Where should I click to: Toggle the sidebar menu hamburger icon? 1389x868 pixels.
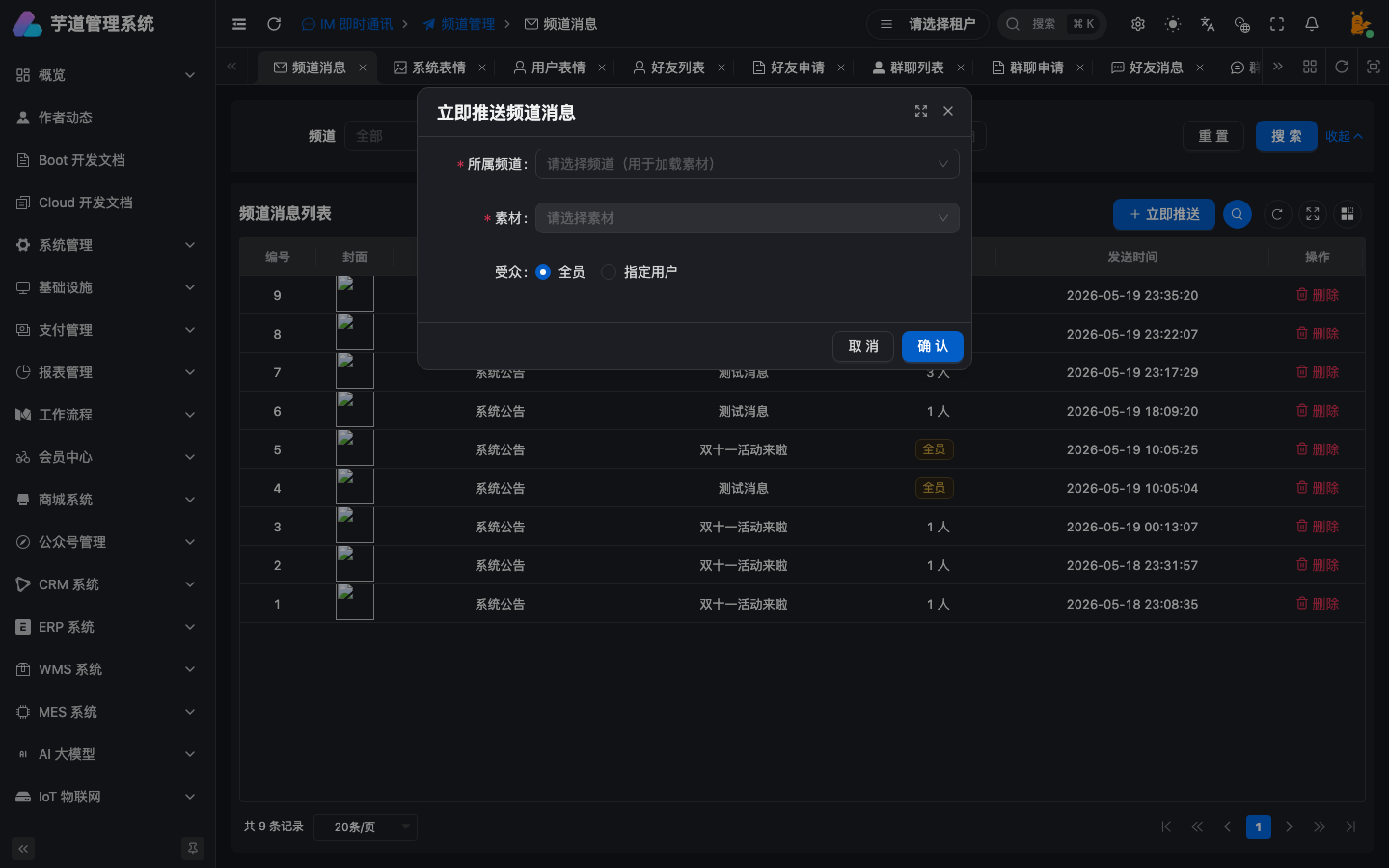pyautogui.click(x=239, y=24)
